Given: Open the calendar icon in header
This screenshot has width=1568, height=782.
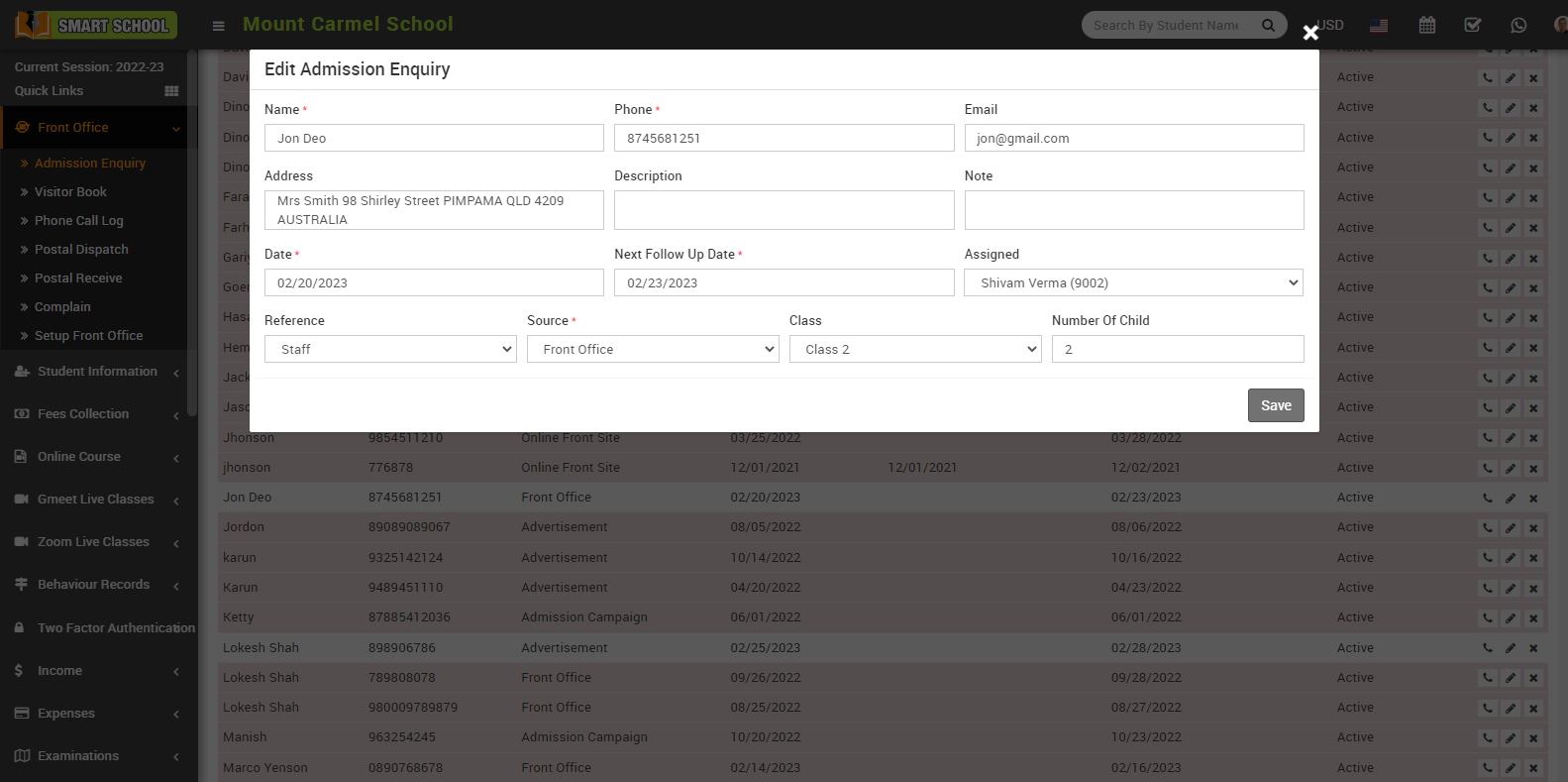Looking at the screenshot, I should tap(1426, 26).
